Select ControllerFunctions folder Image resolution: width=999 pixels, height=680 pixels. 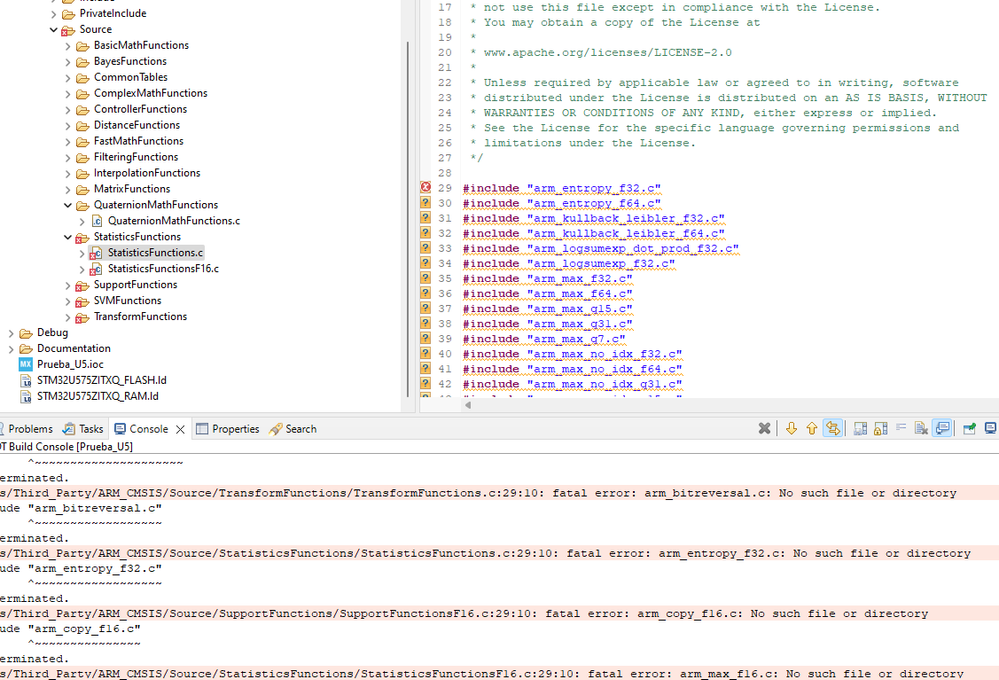click(140, 109)
